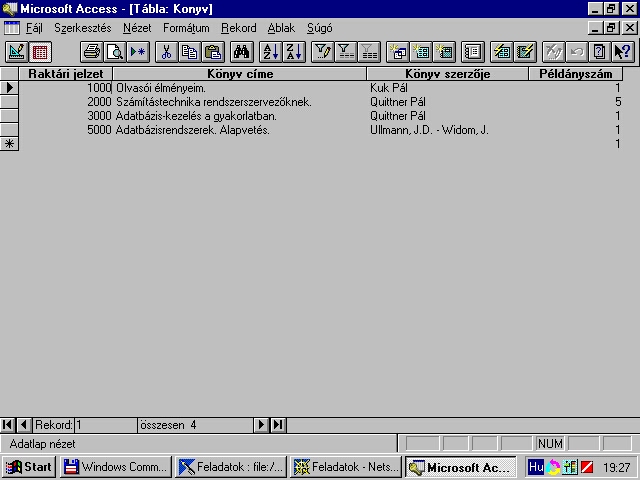Select the row selector of record 3000
This screenshot has height=480, width=640.
[9, 116]
